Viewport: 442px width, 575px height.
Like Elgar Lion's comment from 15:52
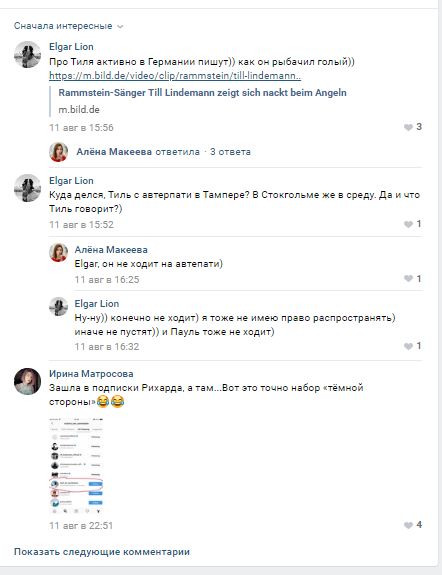coord(413,224)
